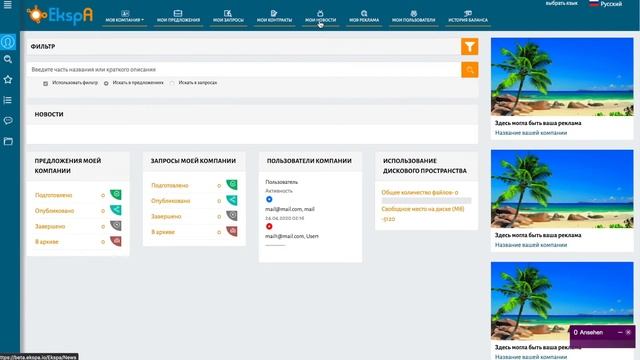Viewport: 640px width, 360px height.
Task: Click the Ansehen widget title
Action: [588, 332]
